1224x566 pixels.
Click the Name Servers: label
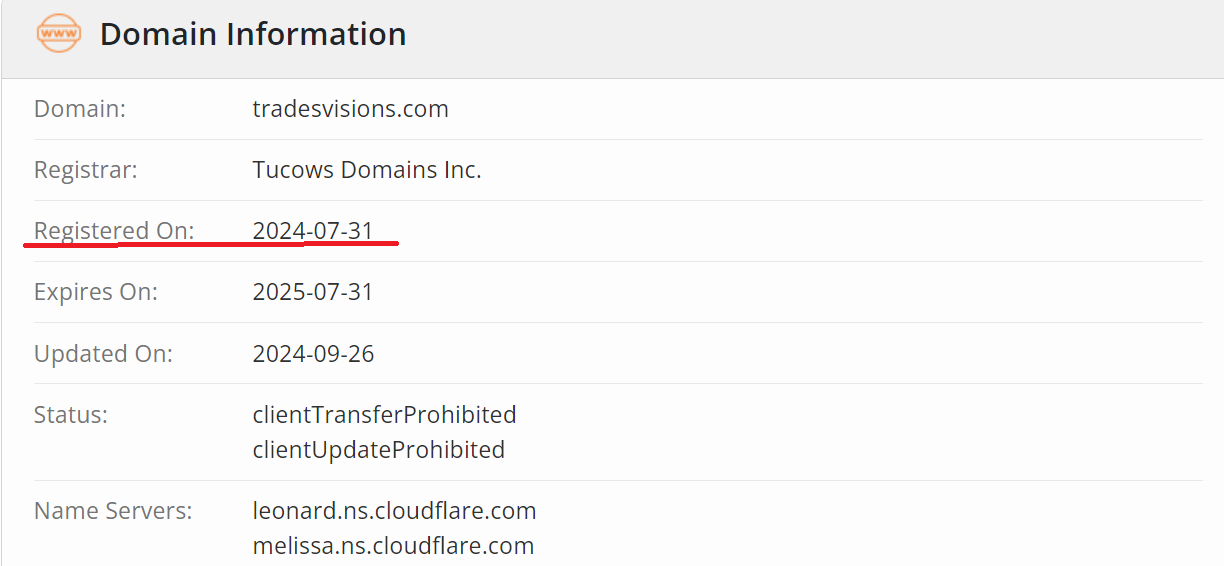pyautogui.click(x=113, y=511)
